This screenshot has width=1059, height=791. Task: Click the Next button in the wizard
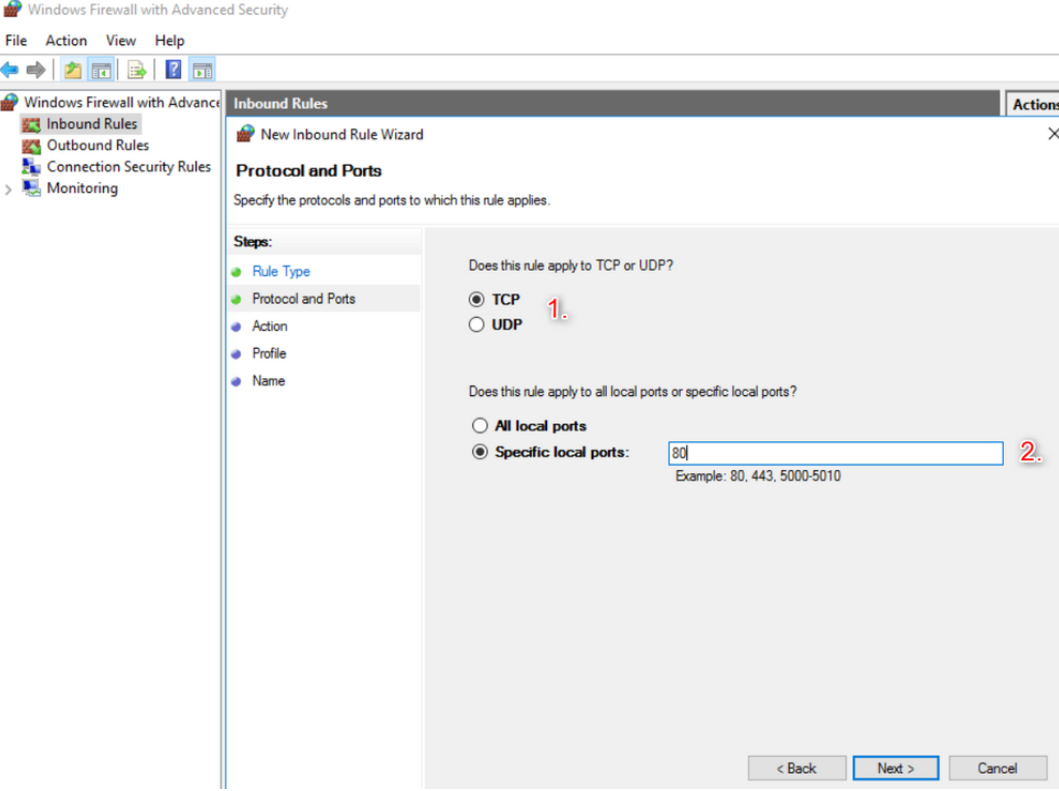click(895, 768)
